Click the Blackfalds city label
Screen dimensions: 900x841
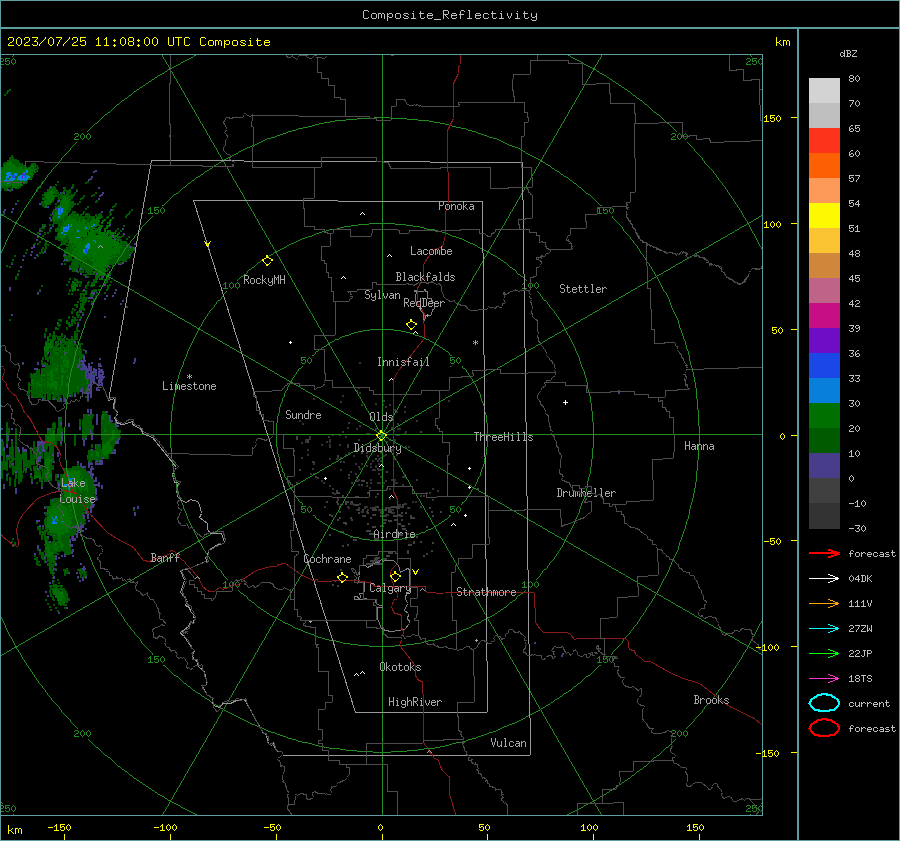[x=425, y=277]
